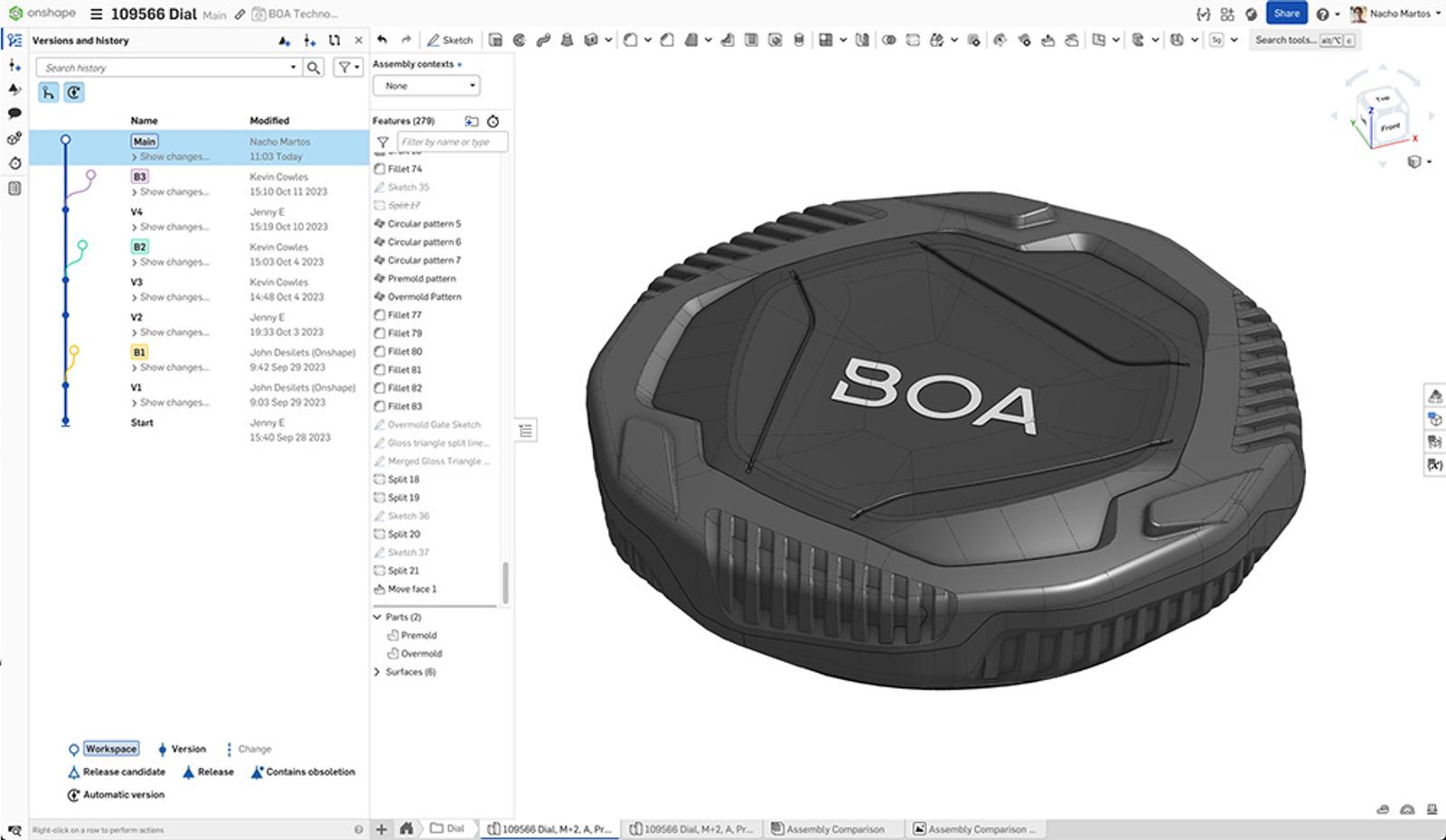Close the Versions and history panel

359,41
